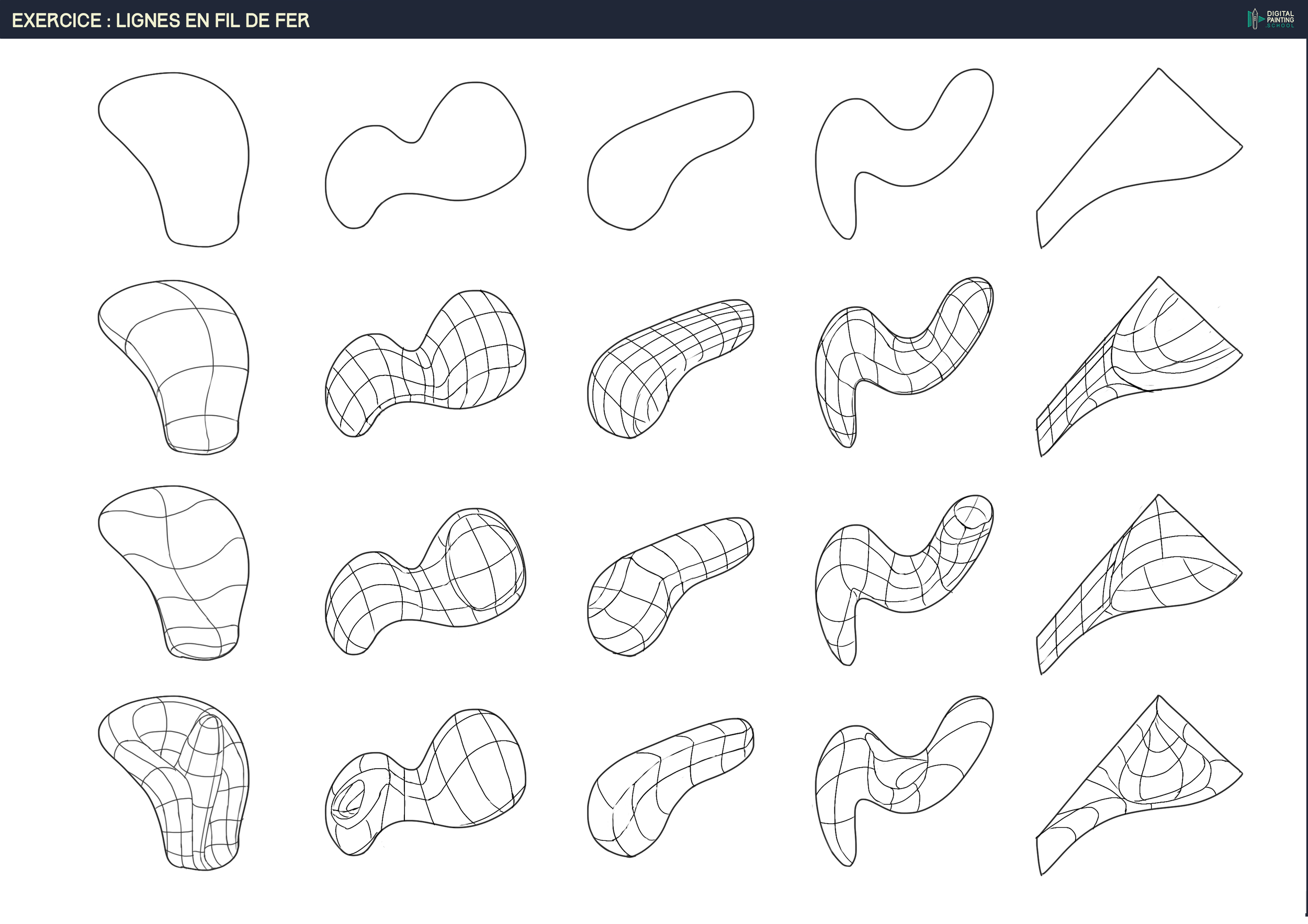This screenshot has height=924, width=1308.
Task: Click the 'EXERCICE : LIGNES EN FIL DE FER' title
Action: [161, 20]
